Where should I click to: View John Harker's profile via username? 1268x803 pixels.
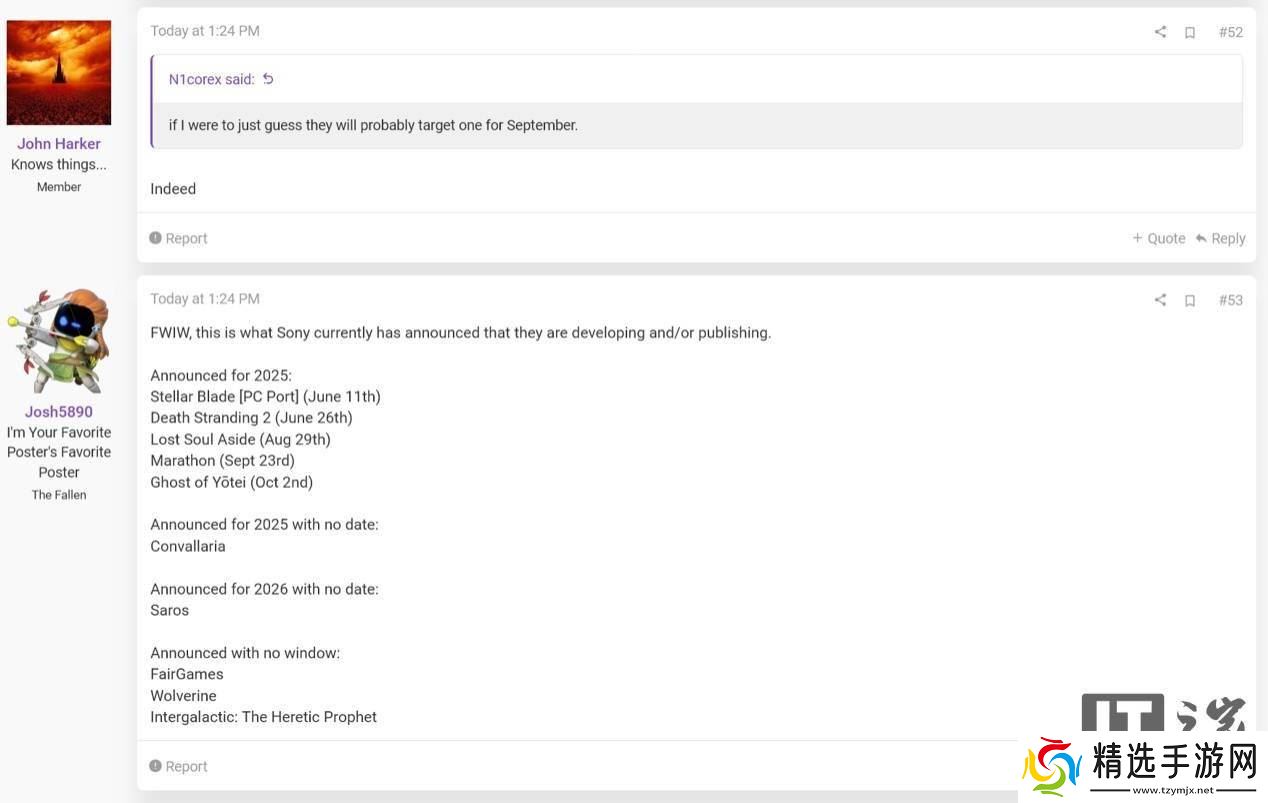point(59,143)
